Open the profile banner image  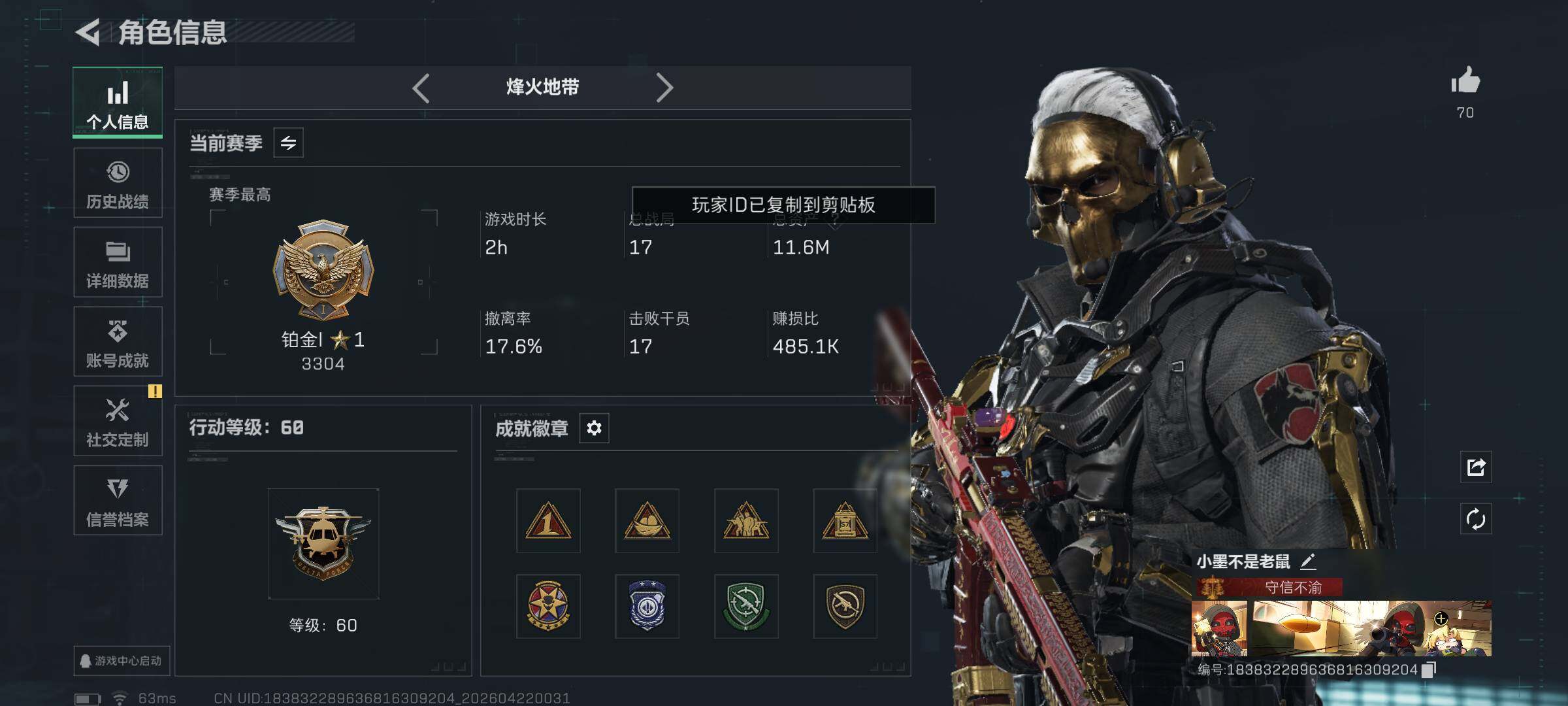coord(1341,628)
